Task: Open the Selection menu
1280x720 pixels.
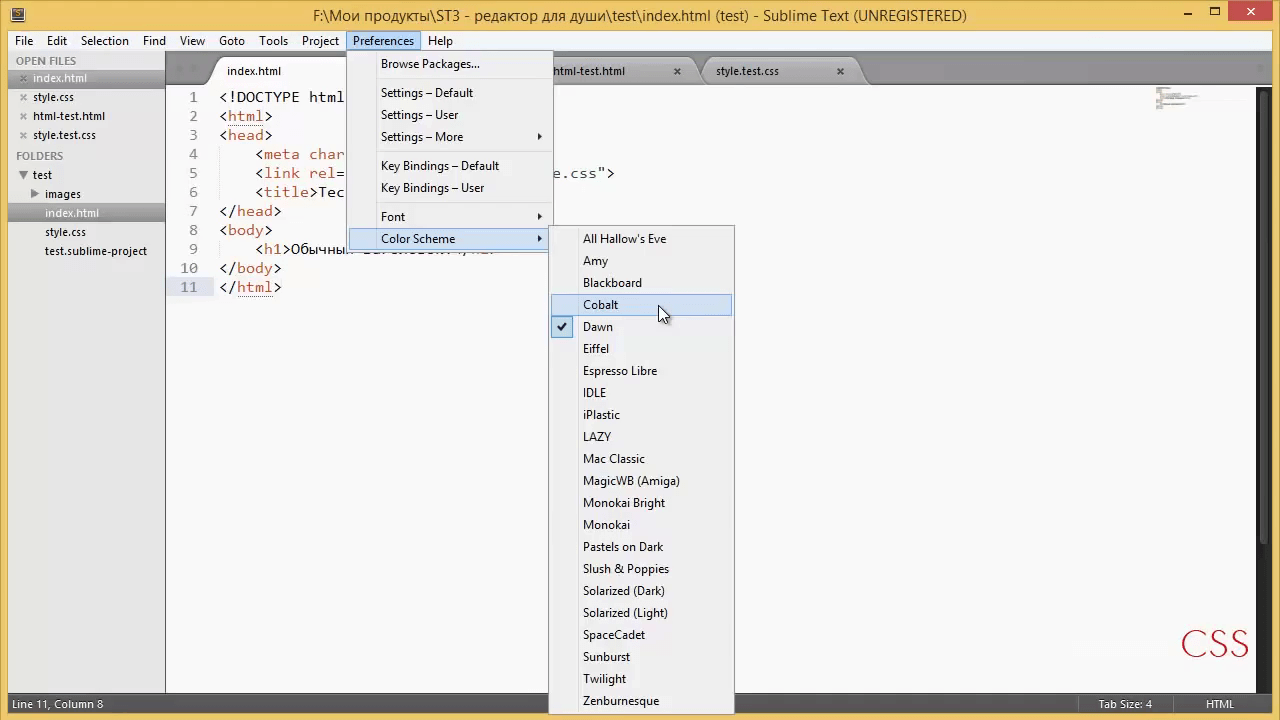Action: (x=105, y=41)
